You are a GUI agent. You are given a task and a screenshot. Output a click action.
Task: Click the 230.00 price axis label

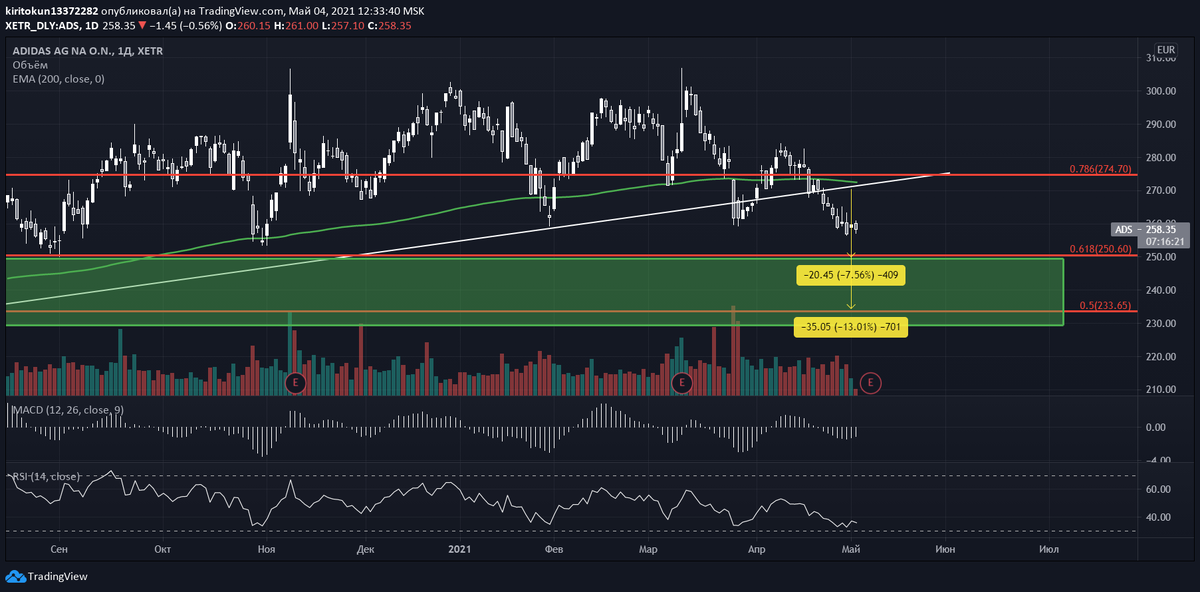click(x=1161, y=323)
